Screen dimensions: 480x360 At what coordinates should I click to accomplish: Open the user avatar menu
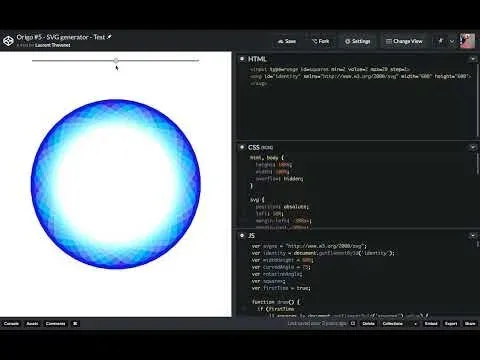coord(467,41)
